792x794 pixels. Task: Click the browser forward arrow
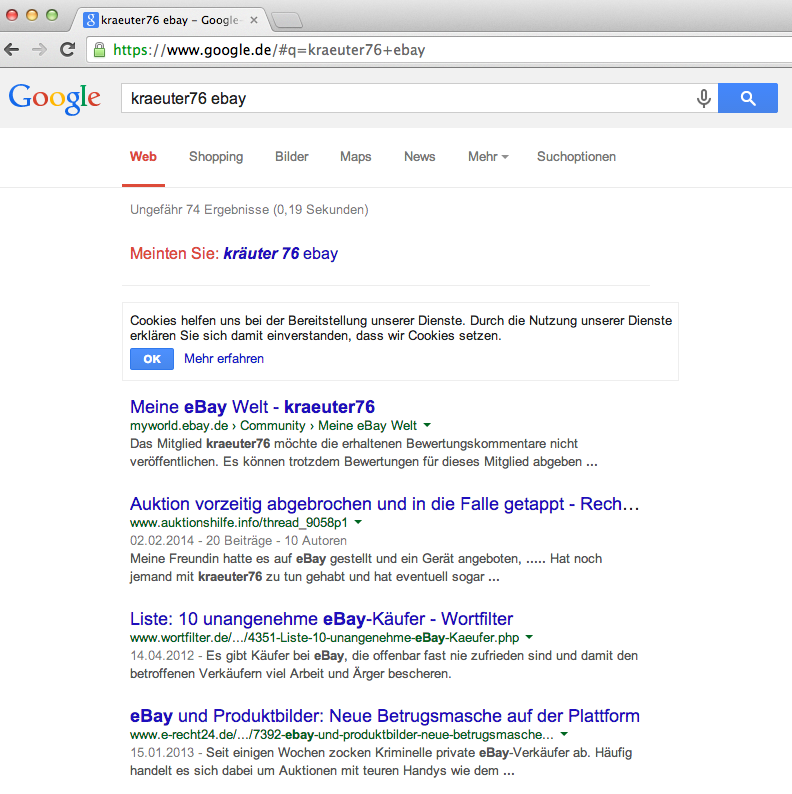click(39, 50)
